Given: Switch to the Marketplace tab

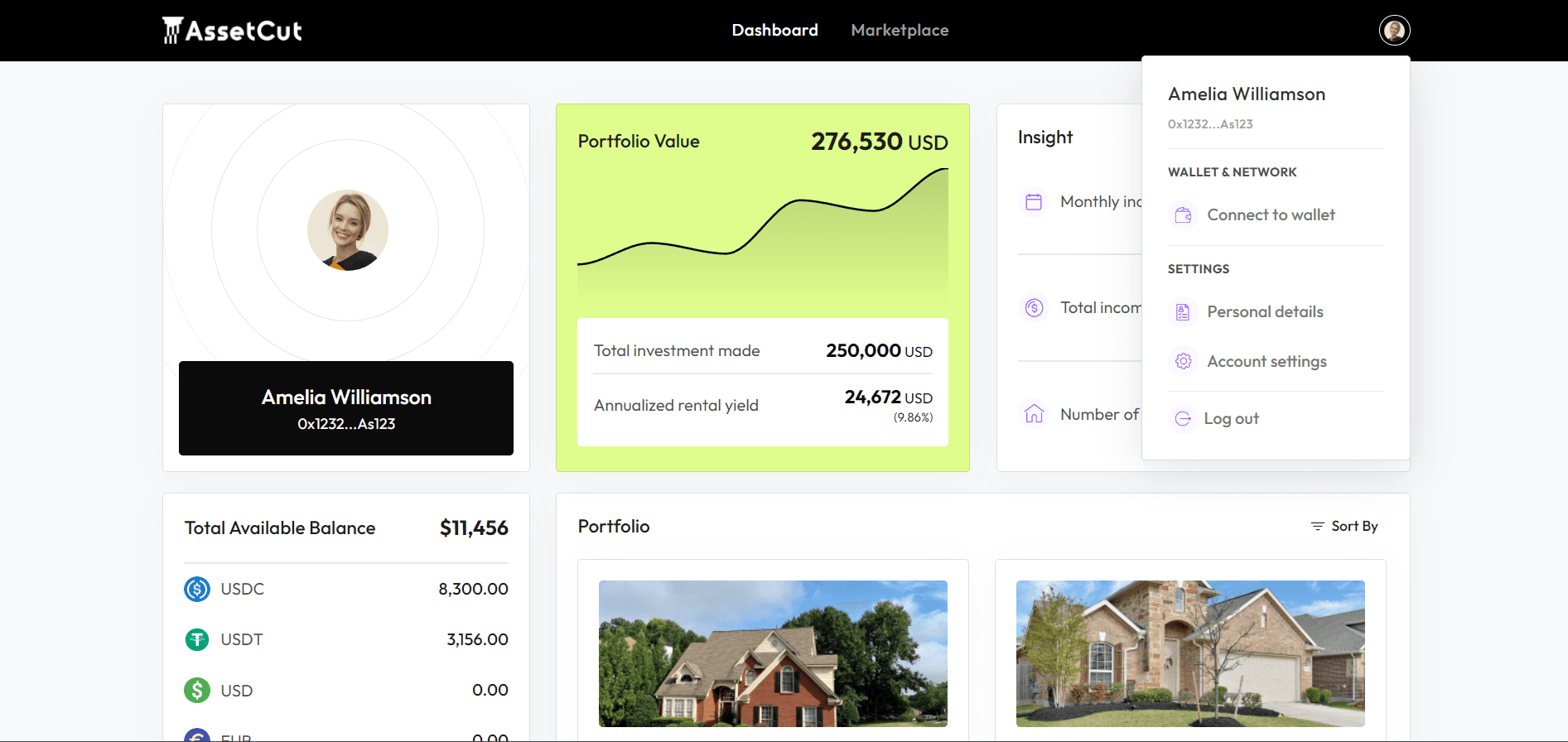Looking at the screenshot, I should pos(900,31).
